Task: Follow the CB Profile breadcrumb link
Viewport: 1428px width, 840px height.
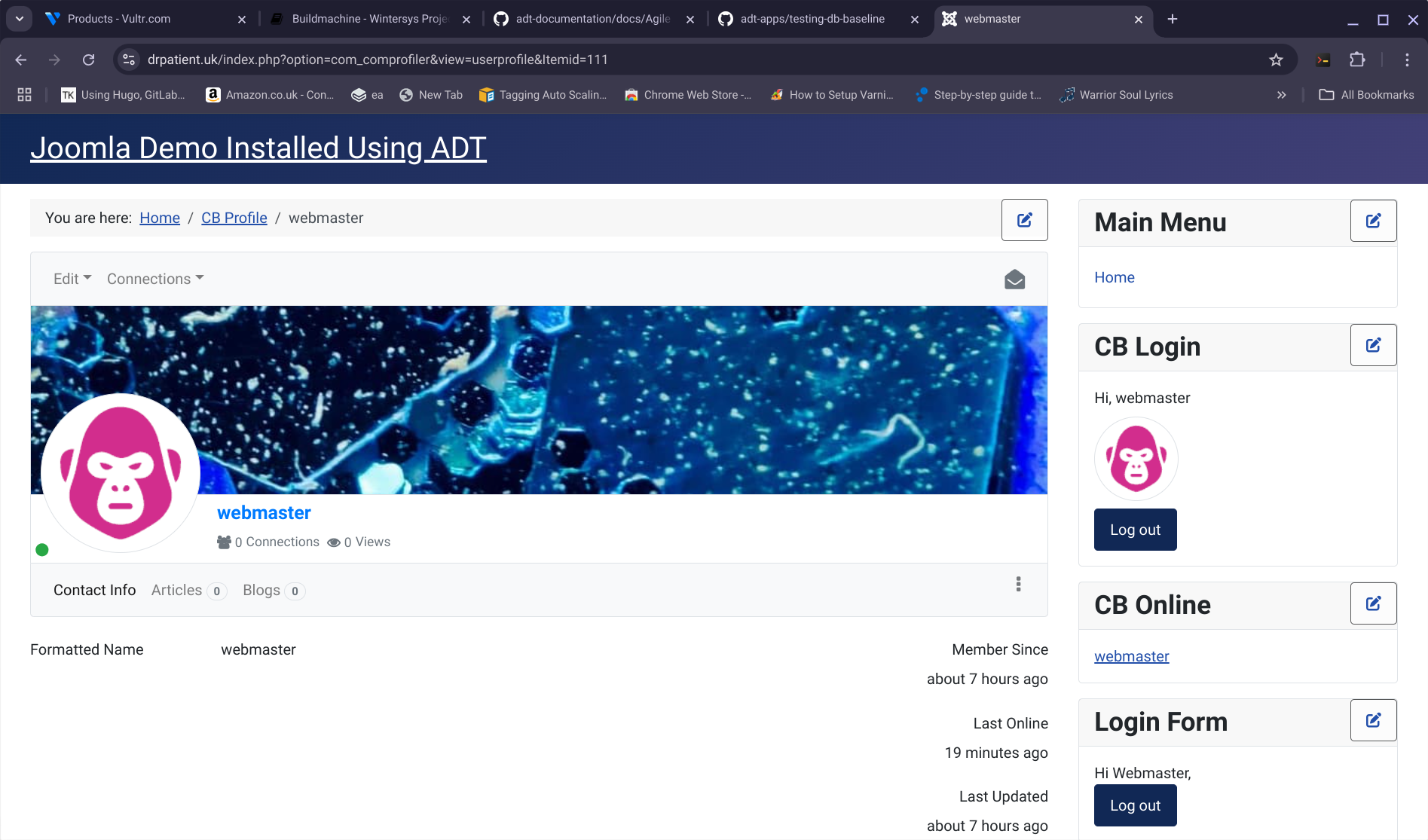Action: (x=234, y=218)
